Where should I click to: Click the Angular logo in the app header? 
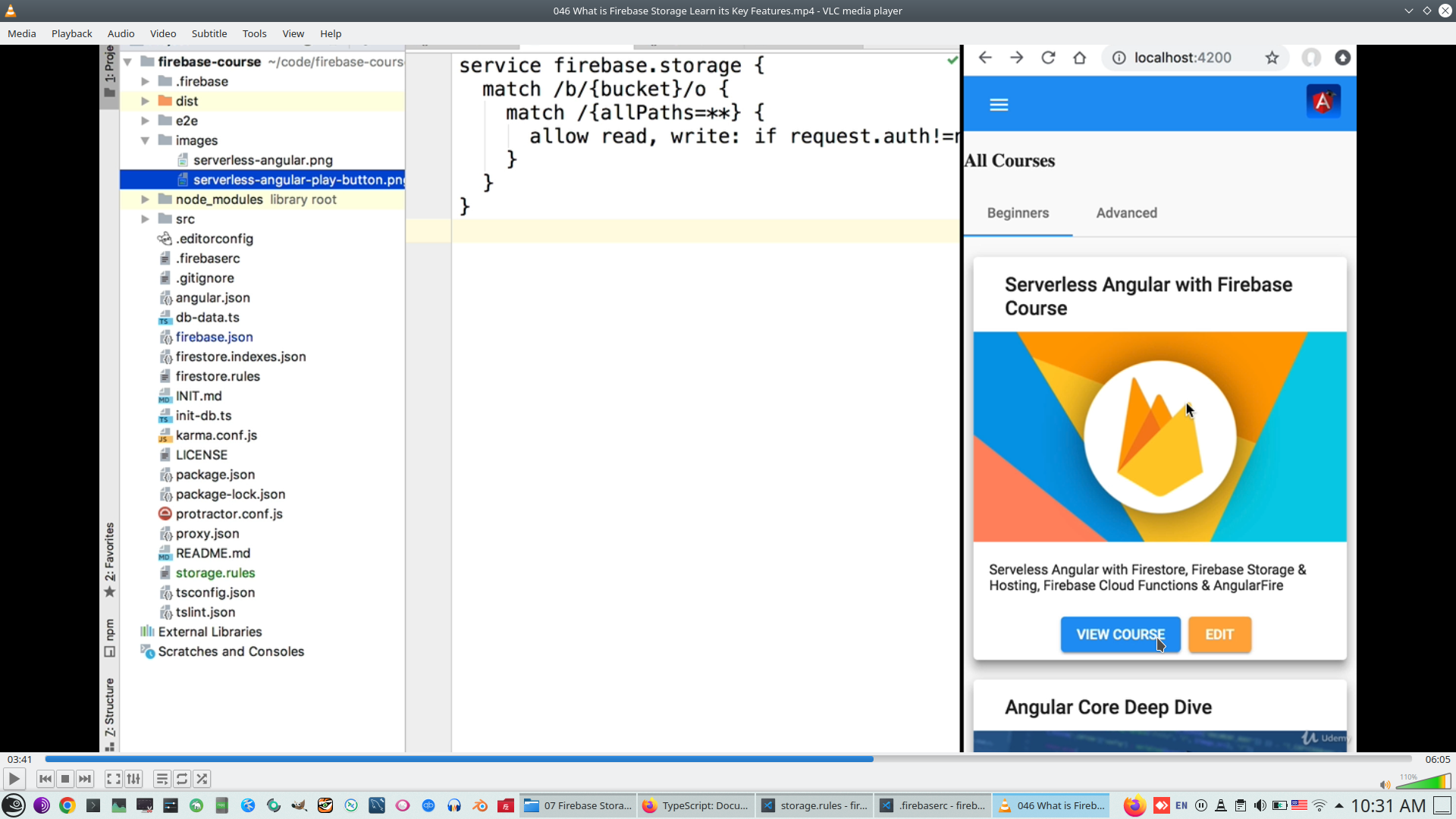coord(1323,100)
